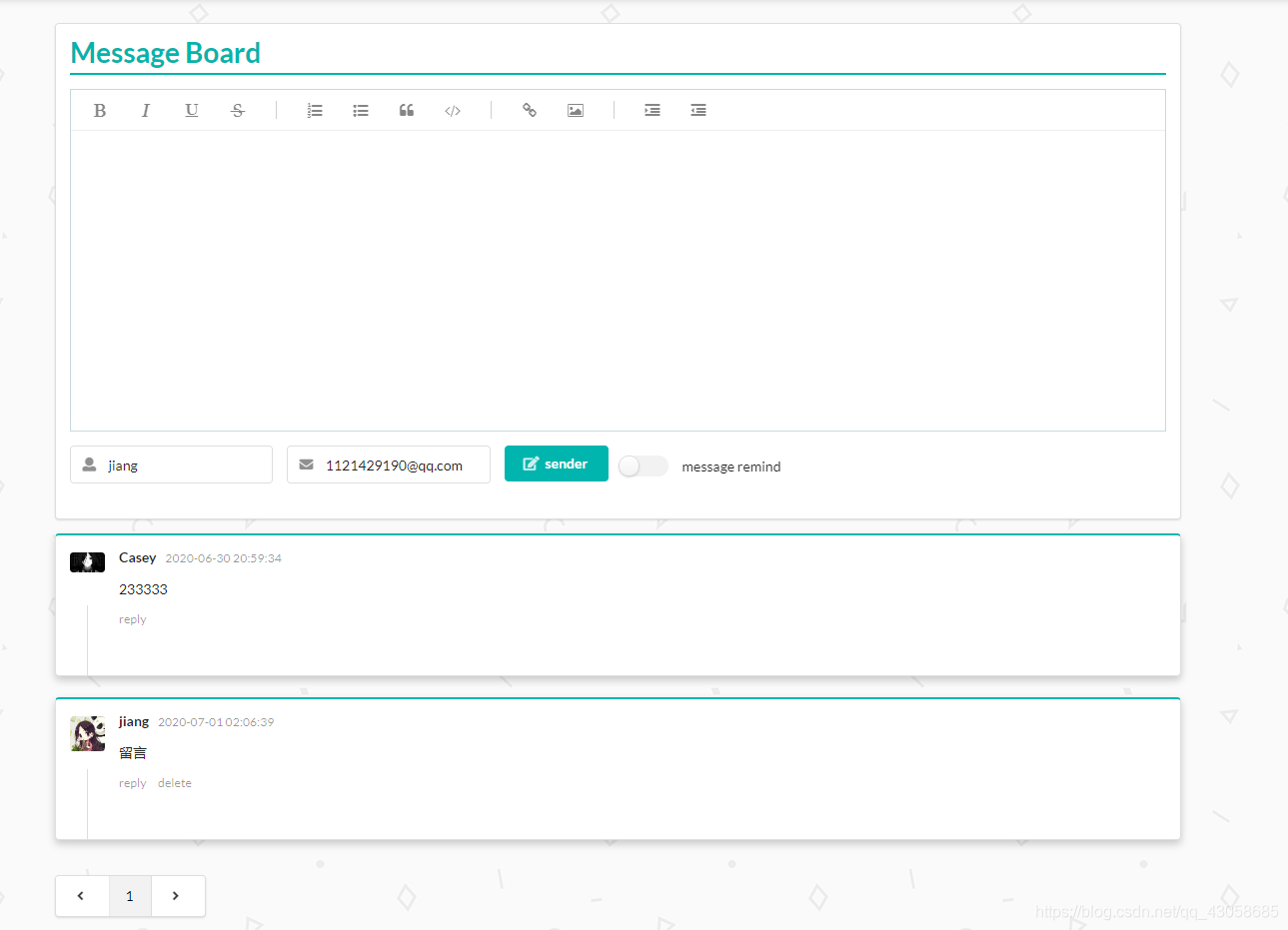Viewport: 1288px width, 930px height.
Task: Open jiang's avatar image
Action: click(88, 733)
